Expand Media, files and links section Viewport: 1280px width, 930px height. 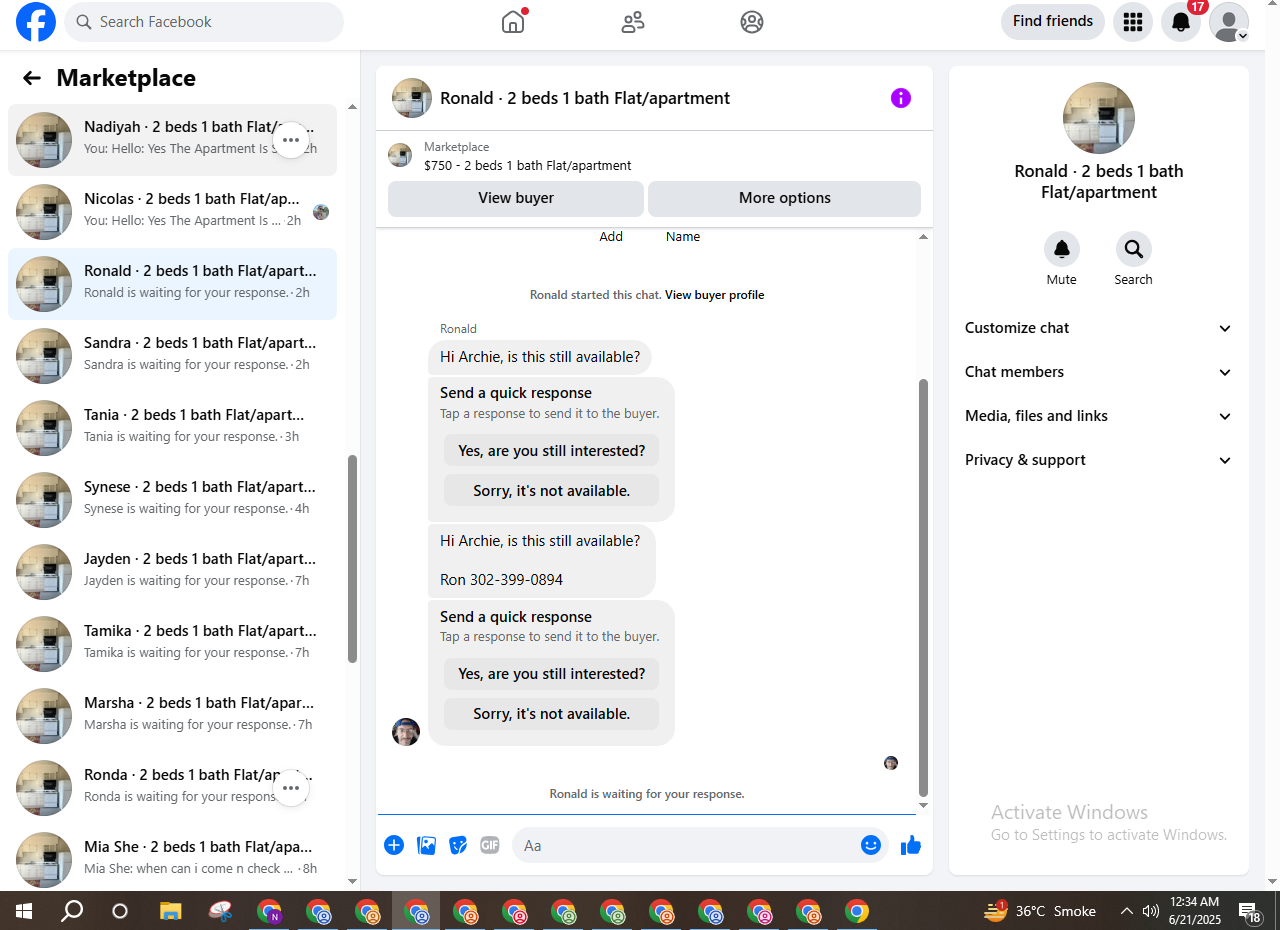coord(1099,416)
